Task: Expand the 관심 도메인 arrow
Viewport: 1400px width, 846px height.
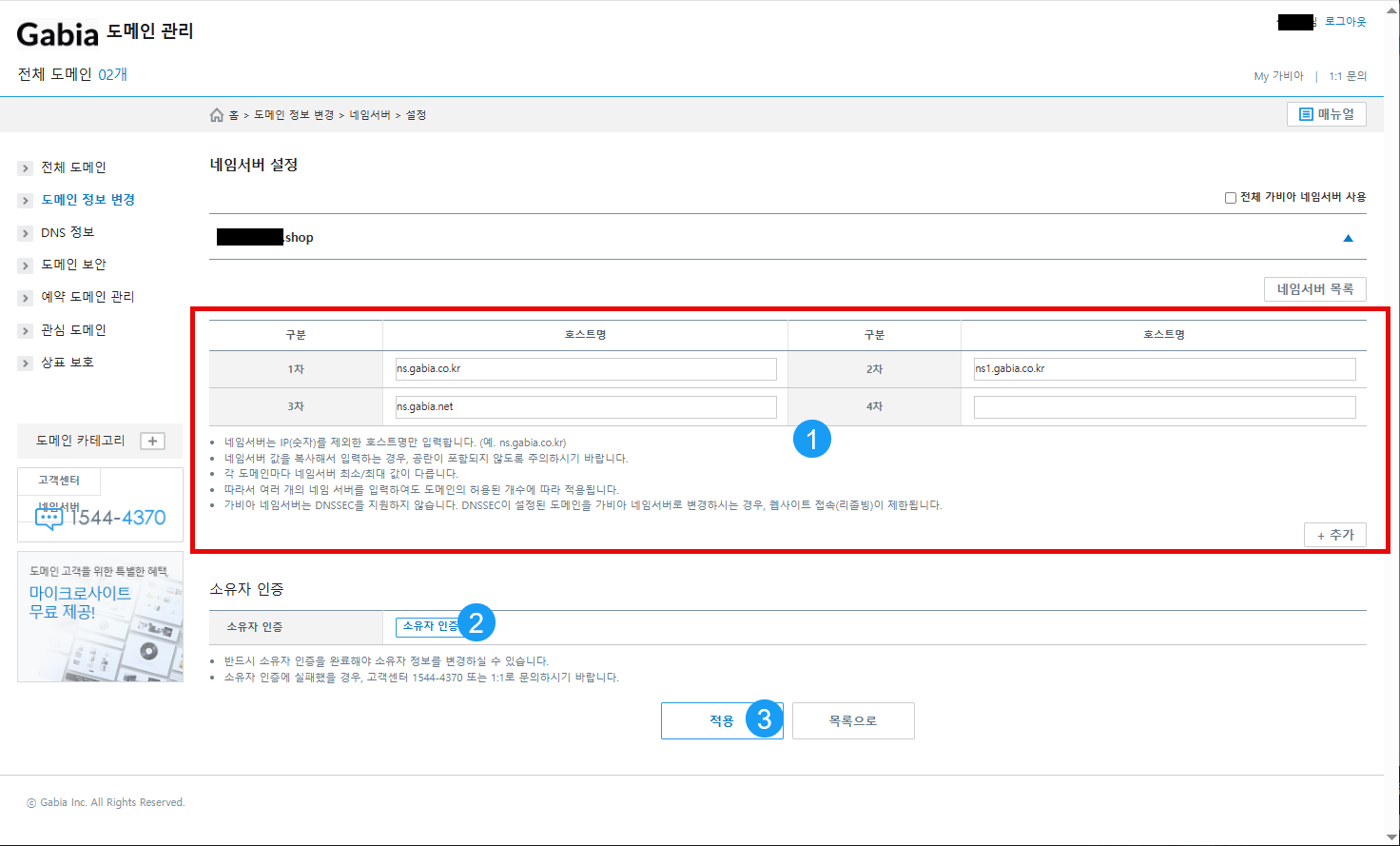Action: click(x=26, y=331)
